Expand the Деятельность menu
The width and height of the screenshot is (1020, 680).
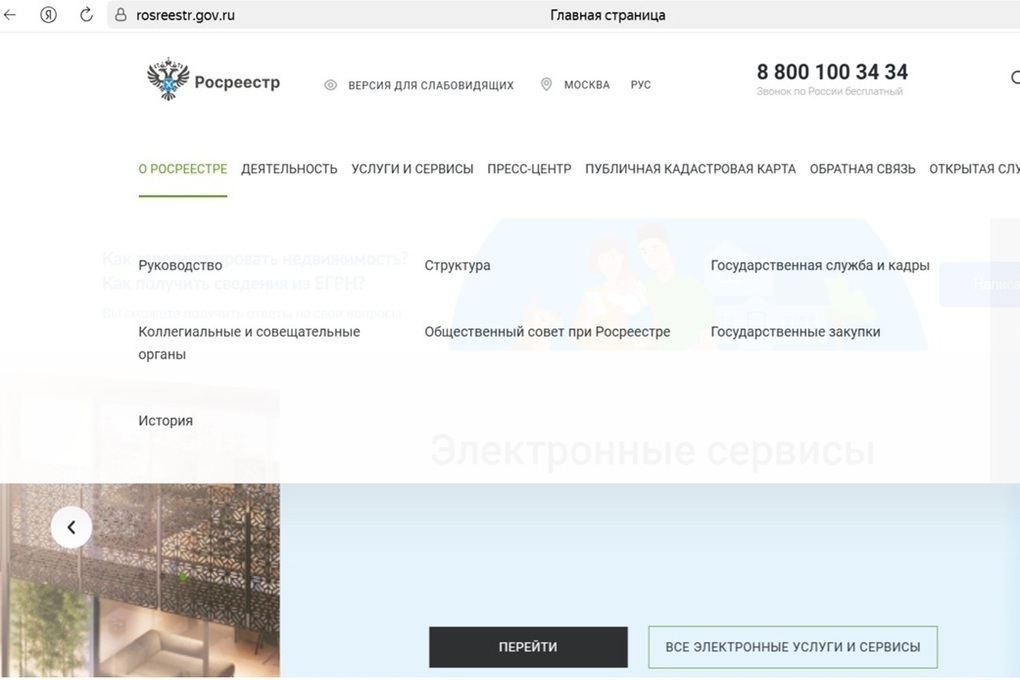tap(289, 169)
